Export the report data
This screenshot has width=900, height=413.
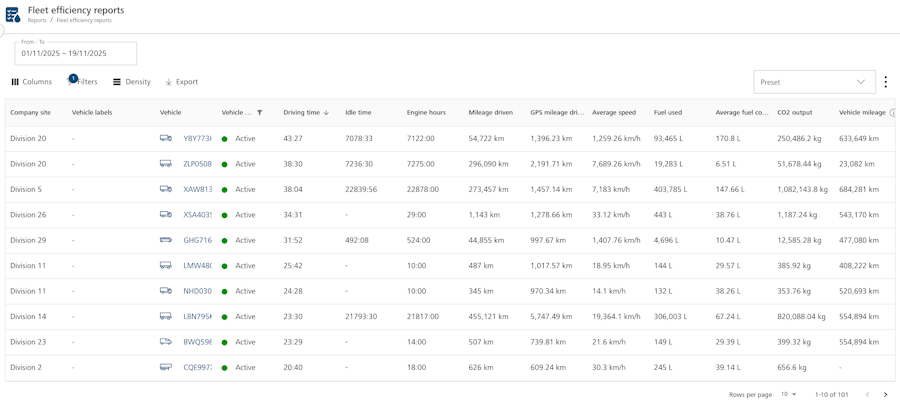tap(181, 82)
